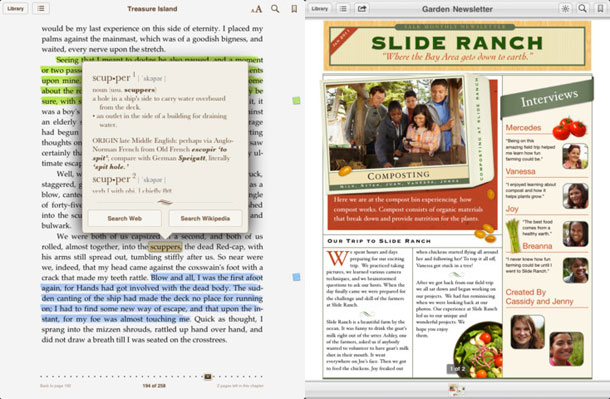Image resolution: width=610 pixels, height=399 pixels.
Task: Tap Our Trip to Slide Ranch heading
Action: click(x=379, y=241)
